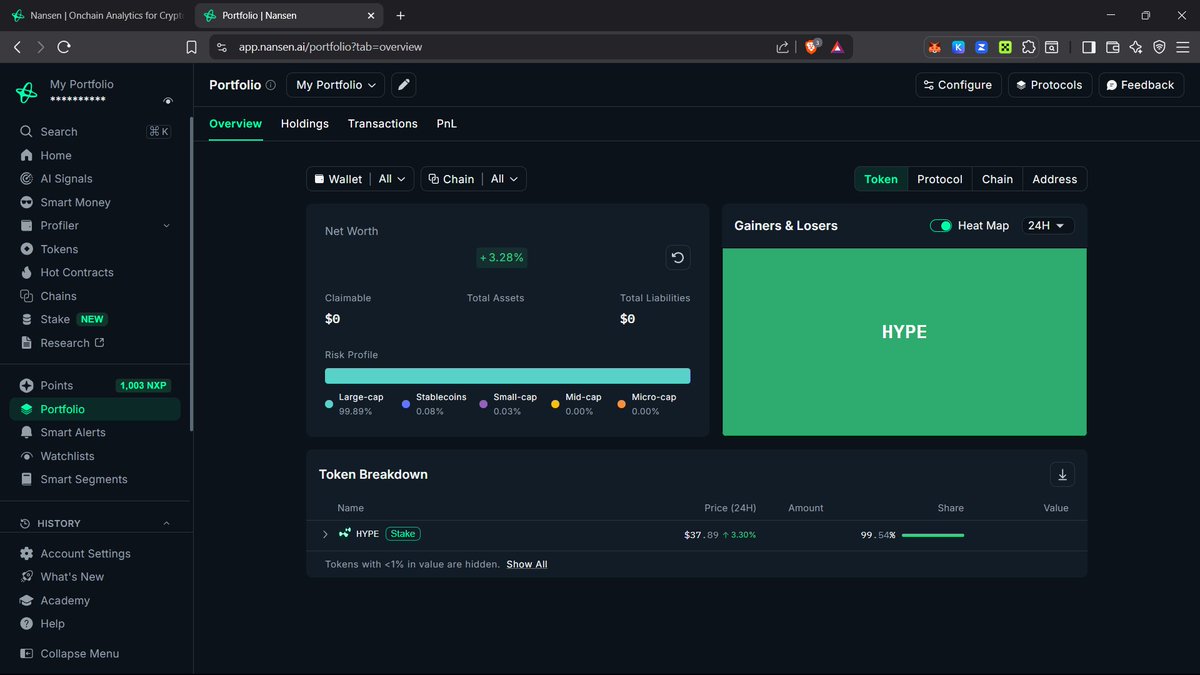
Task: Collapse the HISTORY section chevron
Action: point(166,523)
